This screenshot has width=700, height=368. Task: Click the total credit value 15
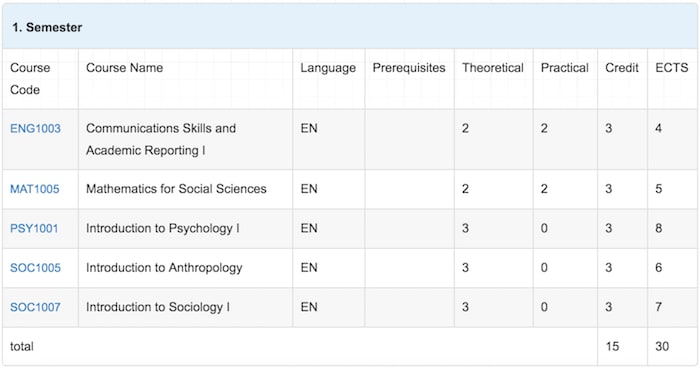click(612, 347)
